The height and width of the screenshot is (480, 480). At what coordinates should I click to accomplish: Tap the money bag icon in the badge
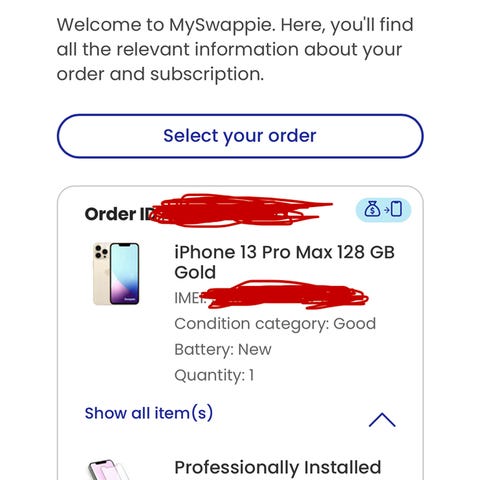click(372, 210)
